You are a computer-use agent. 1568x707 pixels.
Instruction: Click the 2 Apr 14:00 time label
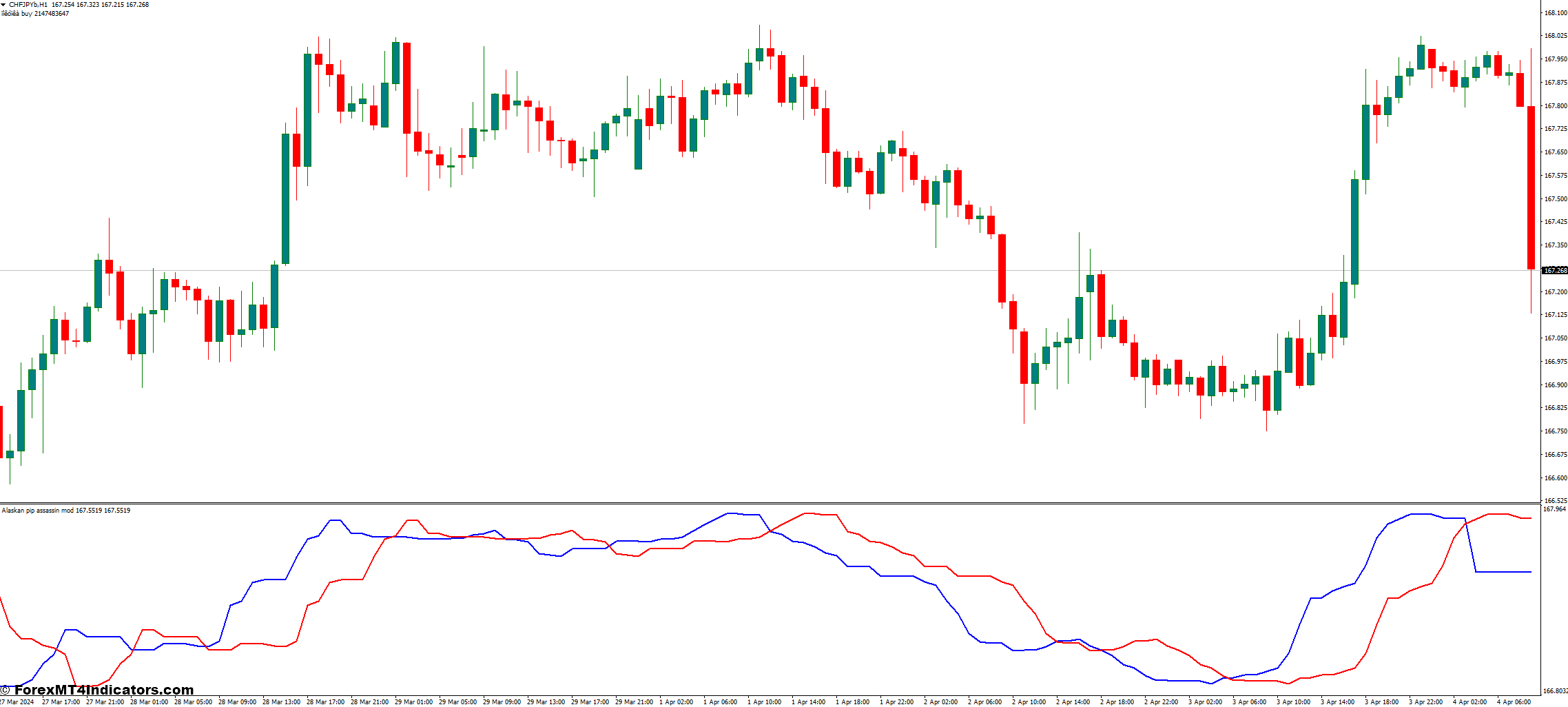point(1073,701)
